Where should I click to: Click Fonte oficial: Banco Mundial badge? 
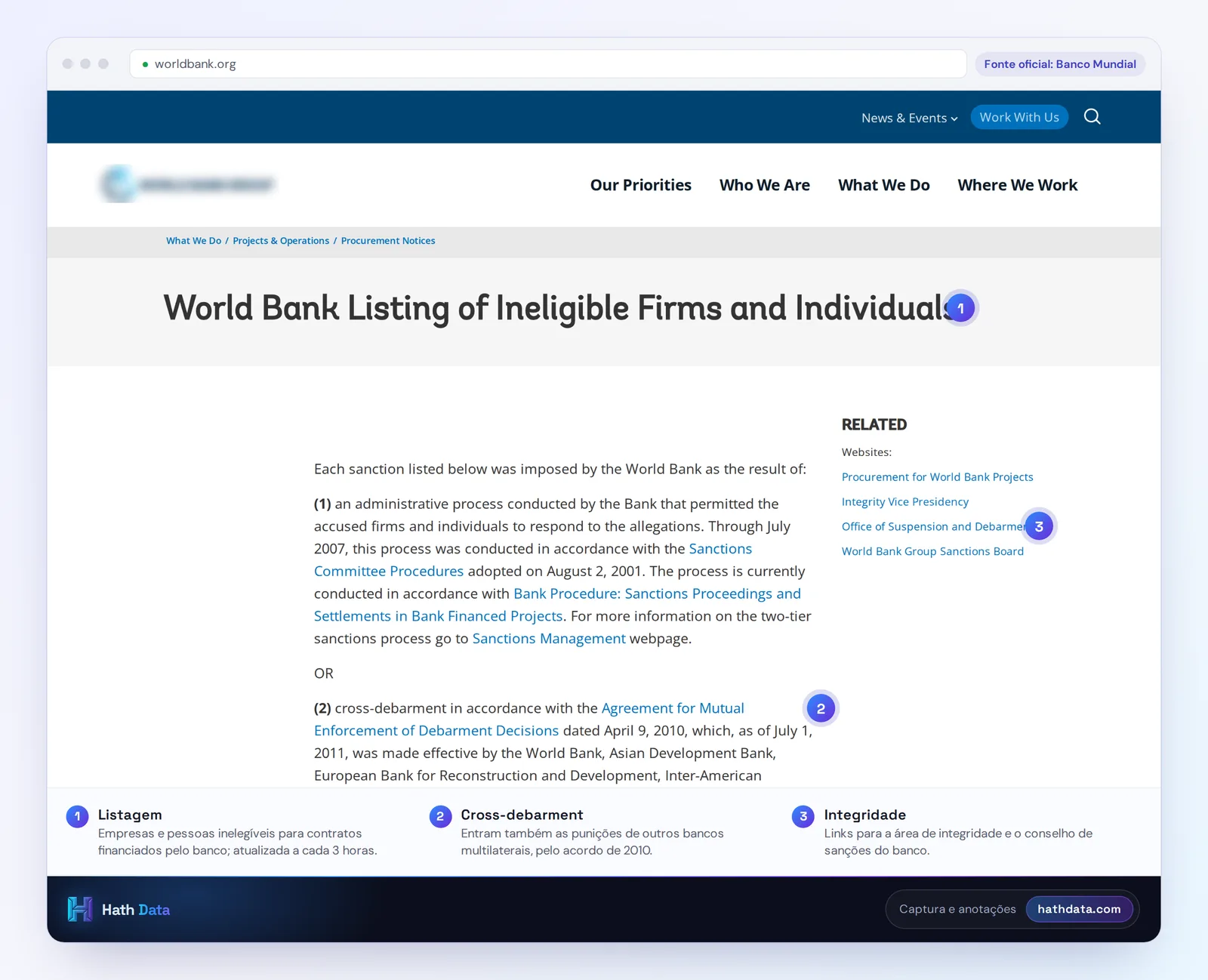click(1059, 64)
